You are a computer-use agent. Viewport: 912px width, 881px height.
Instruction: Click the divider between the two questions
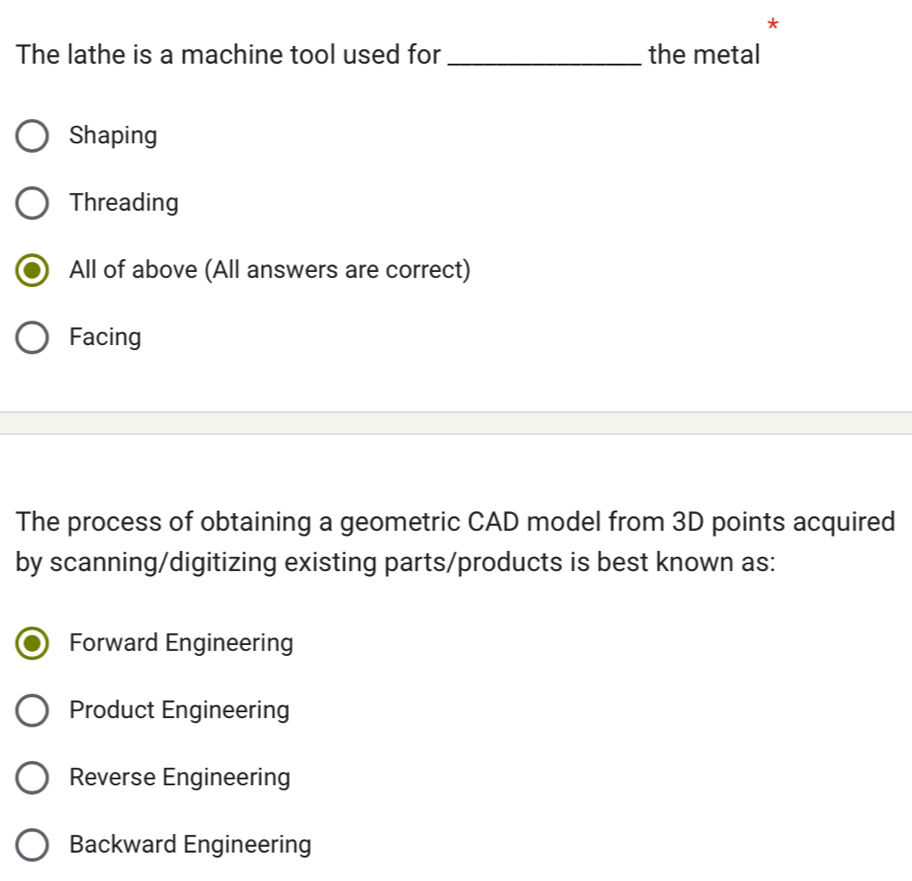point(456,423)
